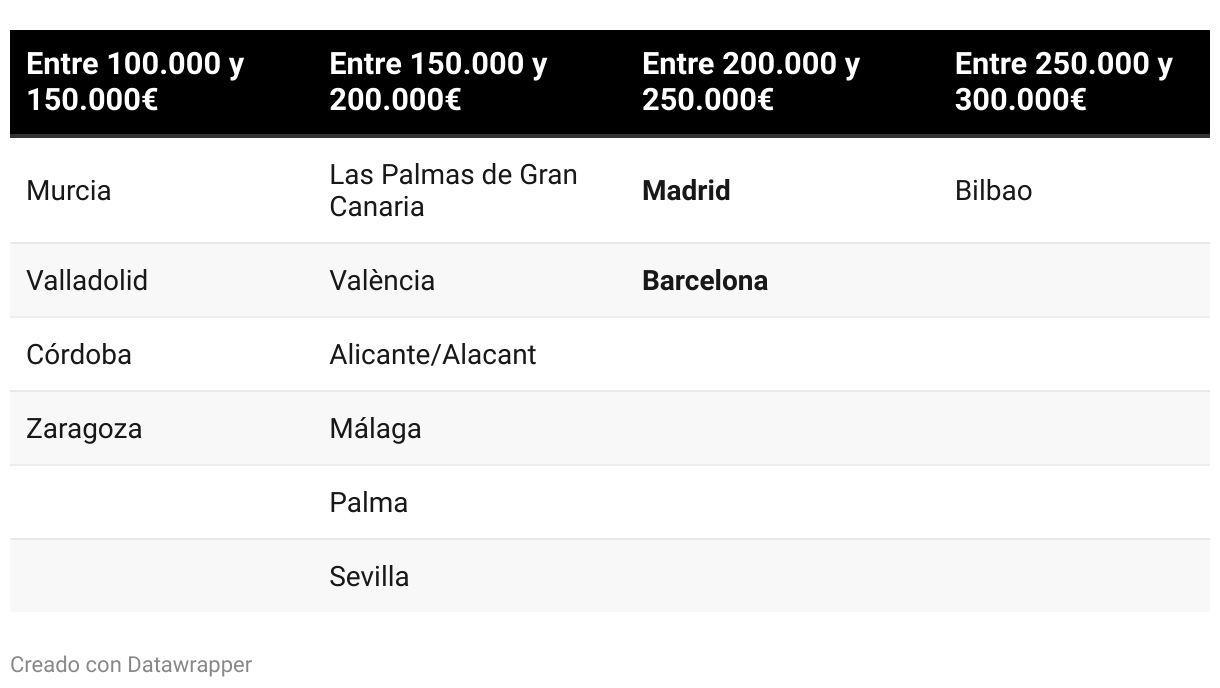Click the Alicante/Alacant cell

click(x=433, y=355)
